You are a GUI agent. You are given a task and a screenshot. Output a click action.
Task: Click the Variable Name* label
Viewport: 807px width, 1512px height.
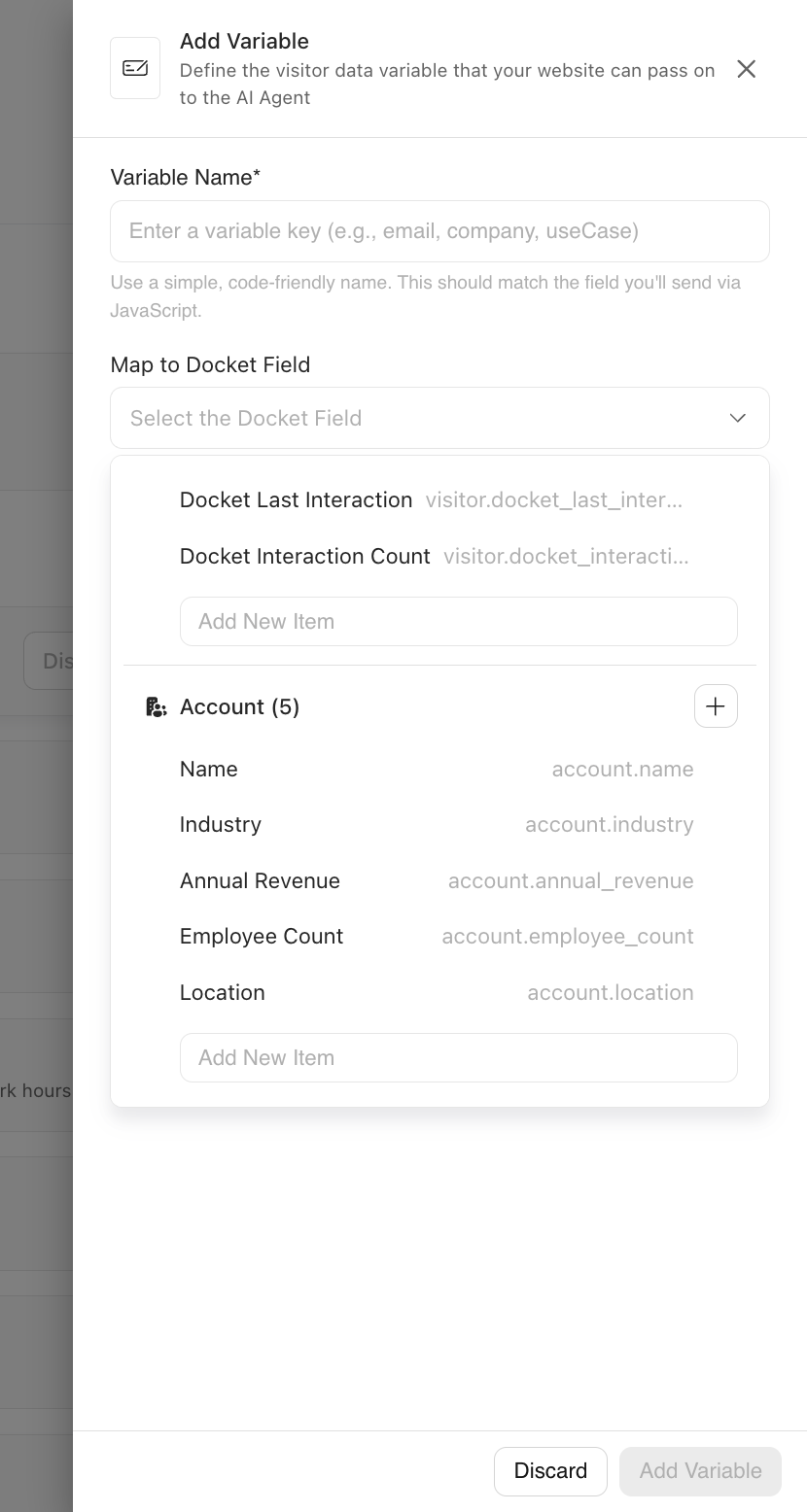point(186,178)
